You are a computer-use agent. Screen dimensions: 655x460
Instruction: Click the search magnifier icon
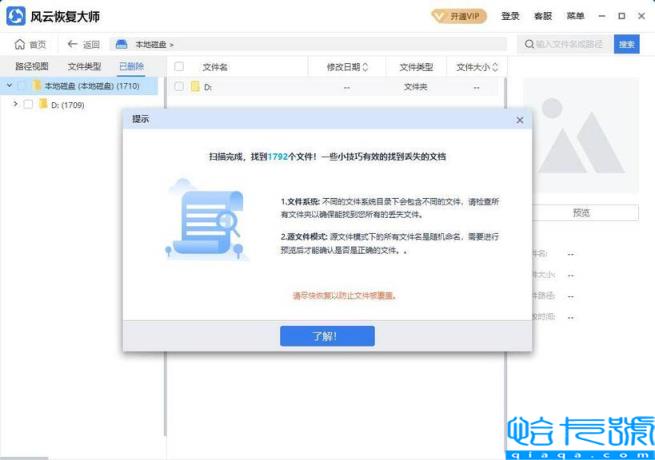click(x=529, y=44)
